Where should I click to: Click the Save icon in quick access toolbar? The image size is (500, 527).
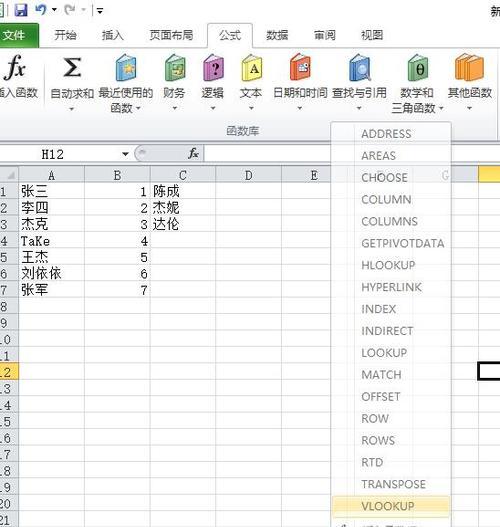21,10
